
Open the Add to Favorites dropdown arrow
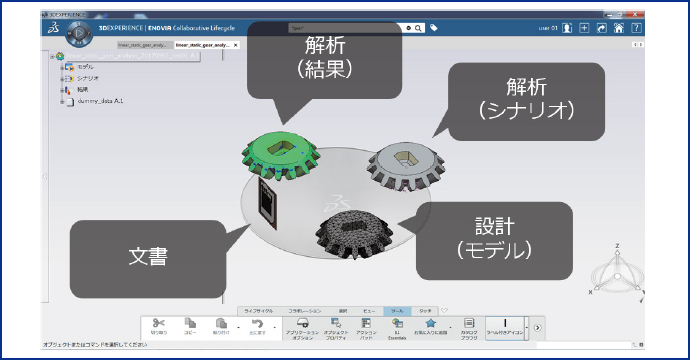pyautogui.click(x=450, y=328)
